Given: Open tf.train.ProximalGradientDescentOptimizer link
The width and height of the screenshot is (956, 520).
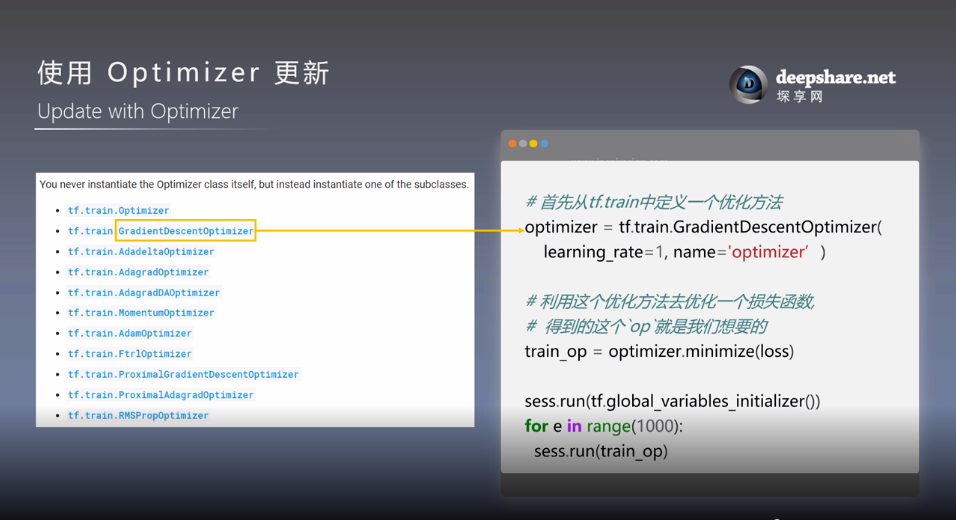Looking at the screenshot, I should tap(183, 375).
